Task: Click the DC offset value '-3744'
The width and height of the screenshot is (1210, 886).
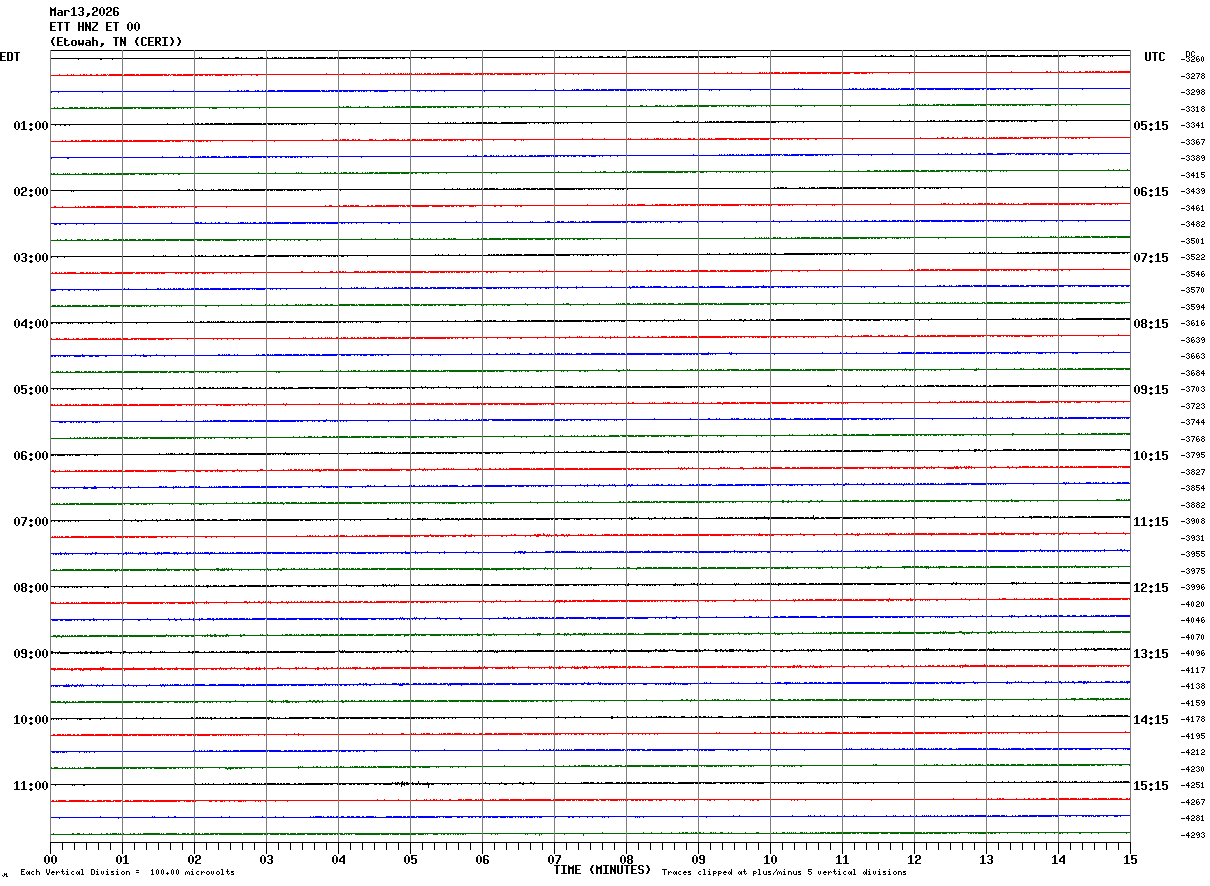Action: click(x=1193, y=422)
